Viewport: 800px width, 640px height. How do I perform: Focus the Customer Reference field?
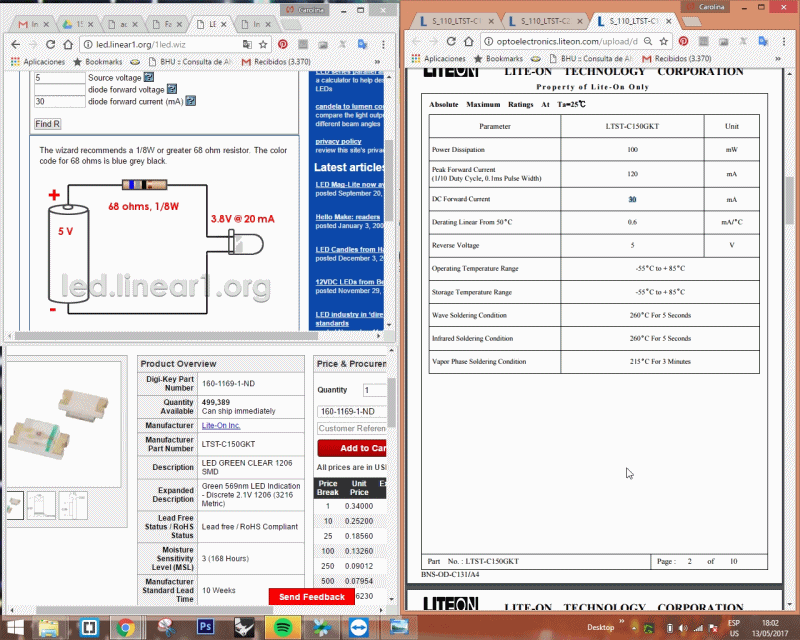click(x=352, y=428)
